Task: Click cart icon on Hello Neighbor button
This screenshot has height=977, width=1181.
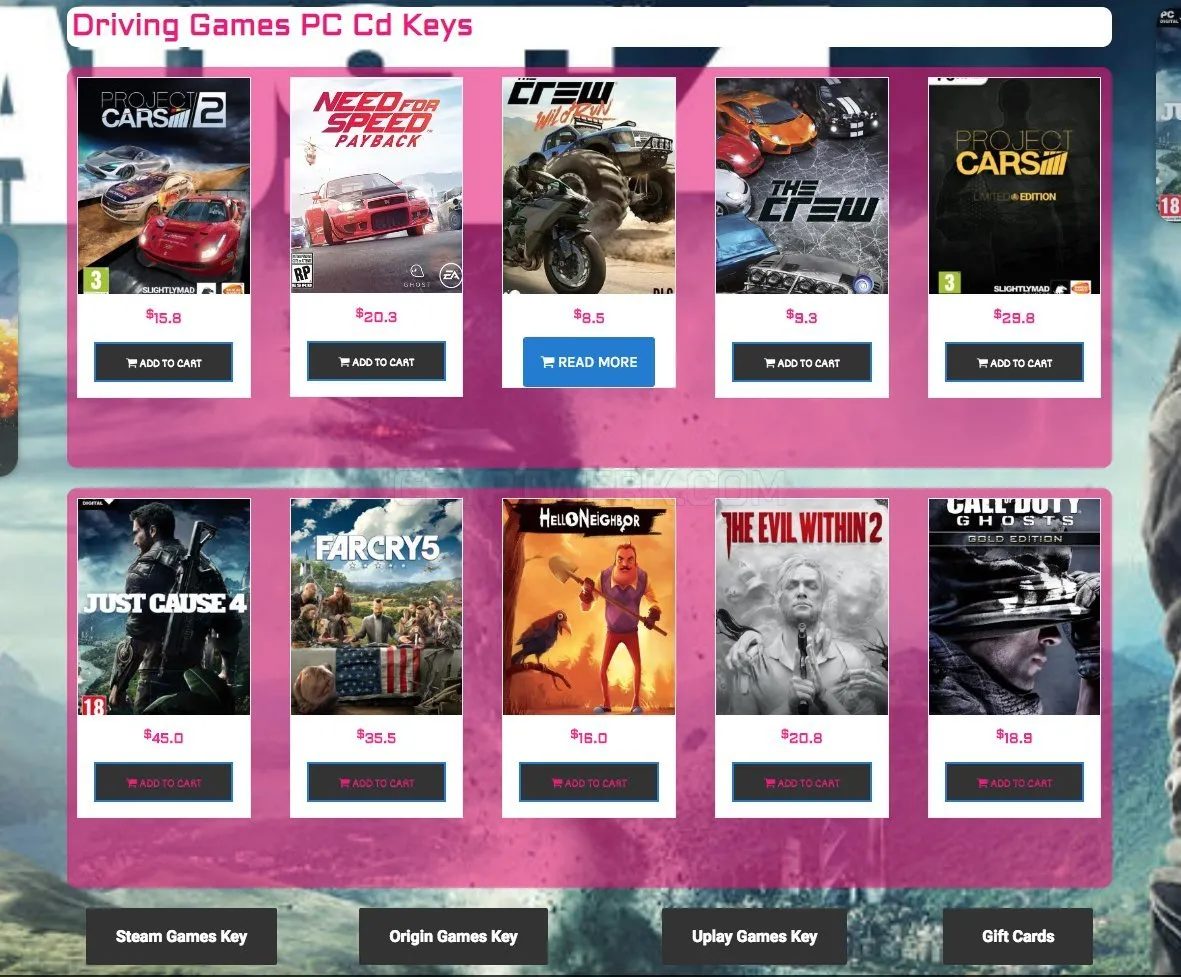Action: (x=557, y=783)
